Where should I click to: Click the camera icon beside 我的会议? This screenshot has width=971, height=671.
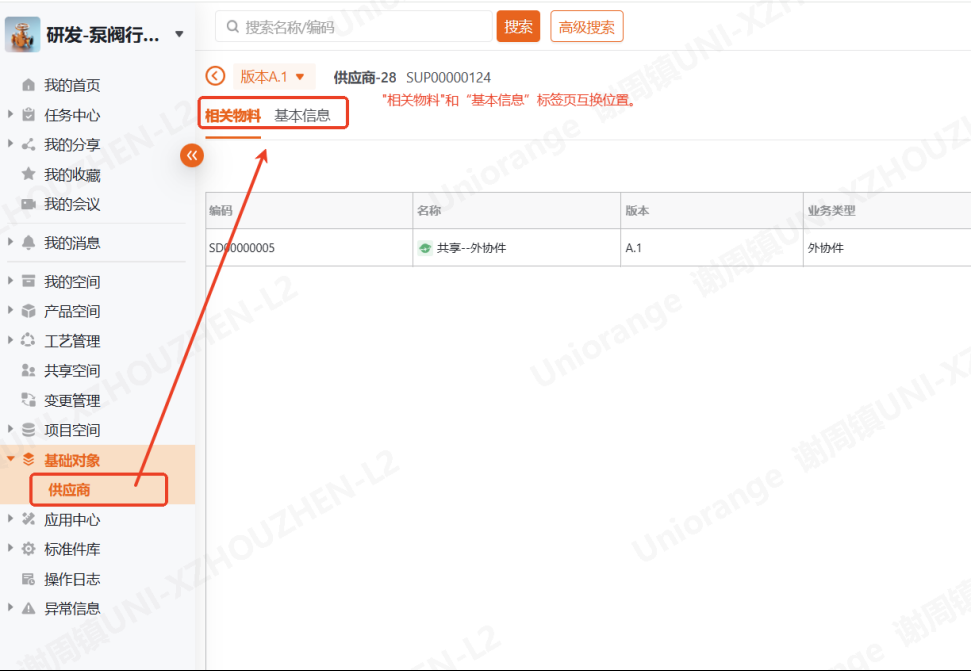[x=28, y=204]
